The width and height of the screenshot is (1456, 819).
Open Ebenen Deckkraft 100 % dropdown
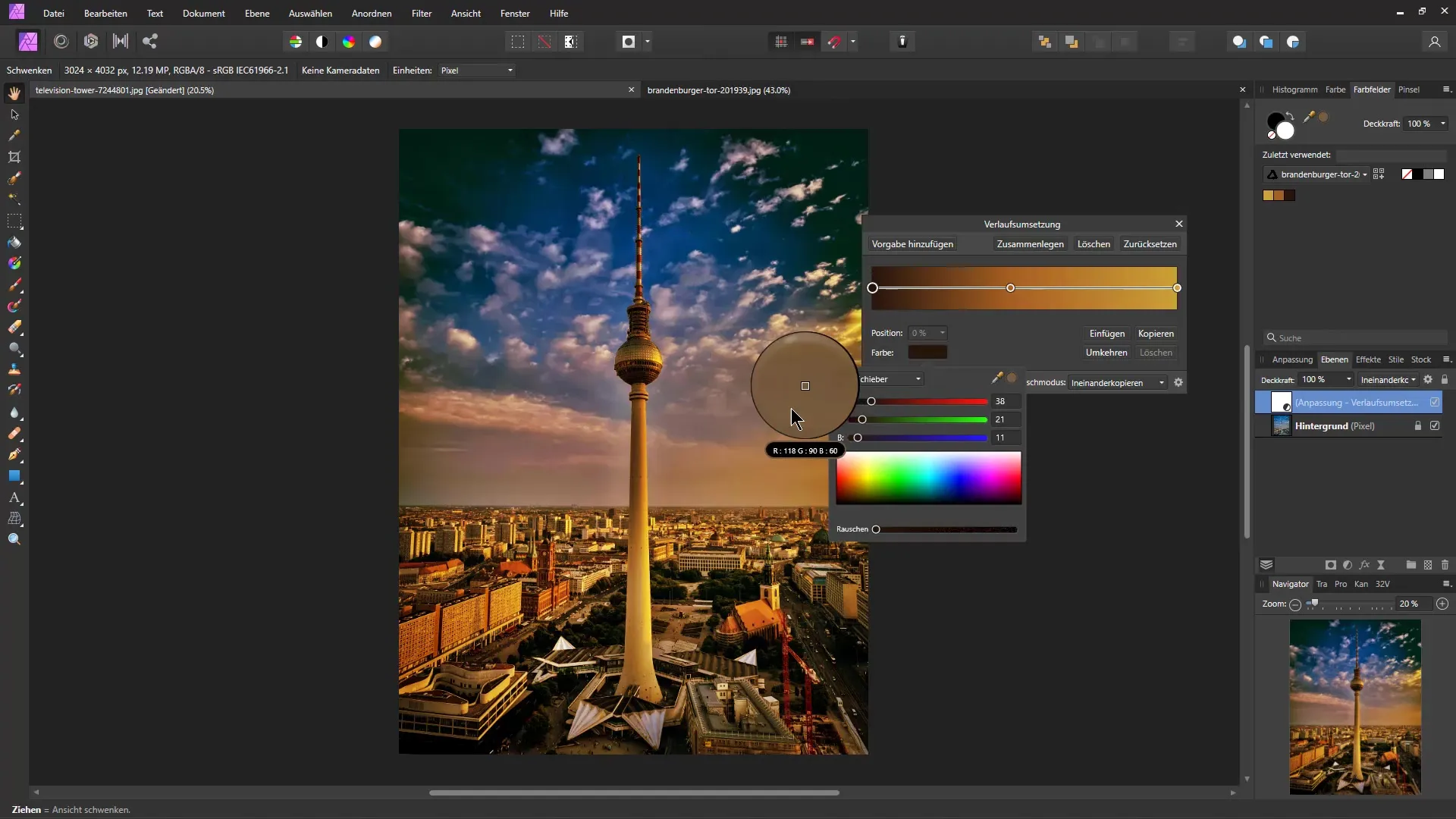pyautogui.click(x=1326, y=380)
